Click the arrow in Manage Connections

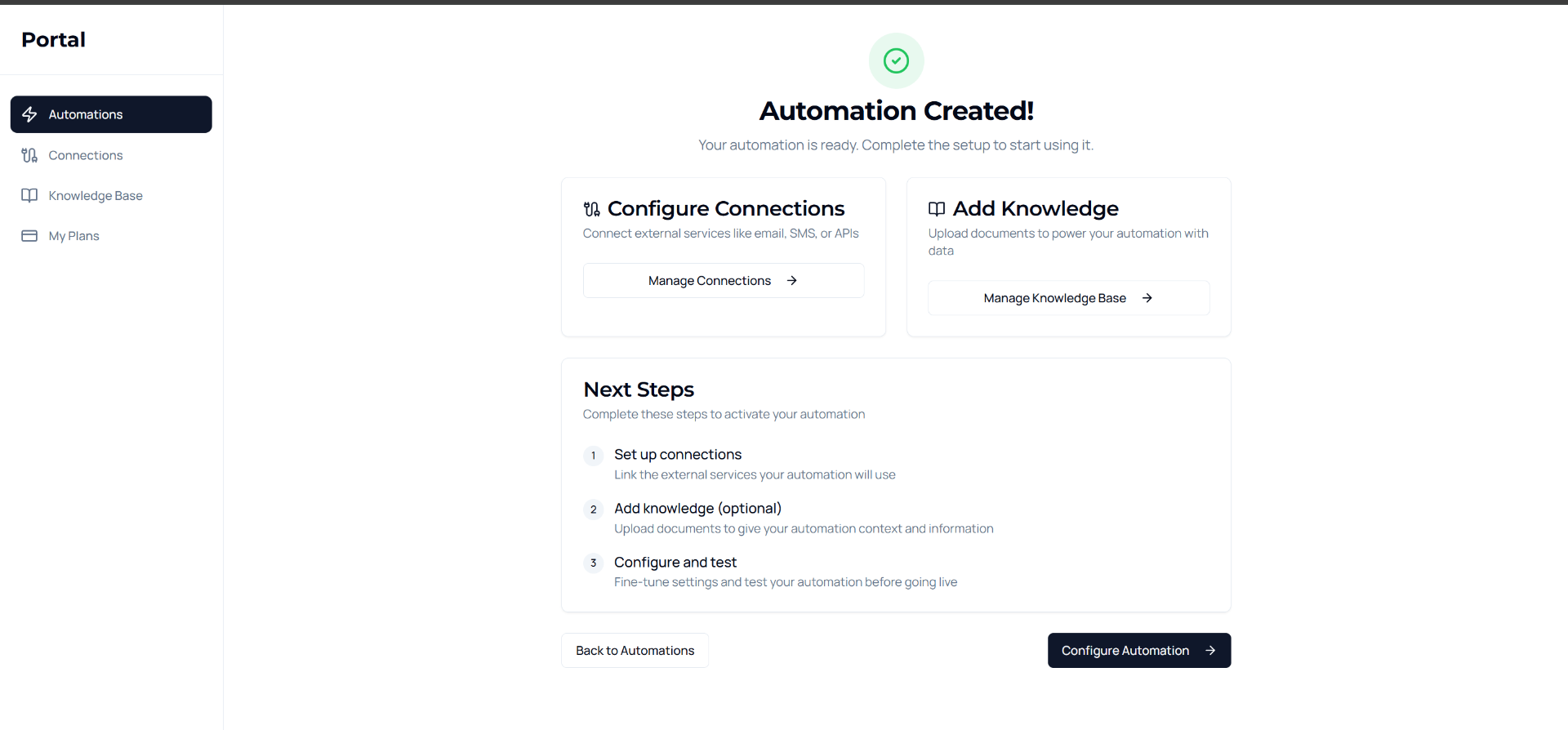pos(791,281)
